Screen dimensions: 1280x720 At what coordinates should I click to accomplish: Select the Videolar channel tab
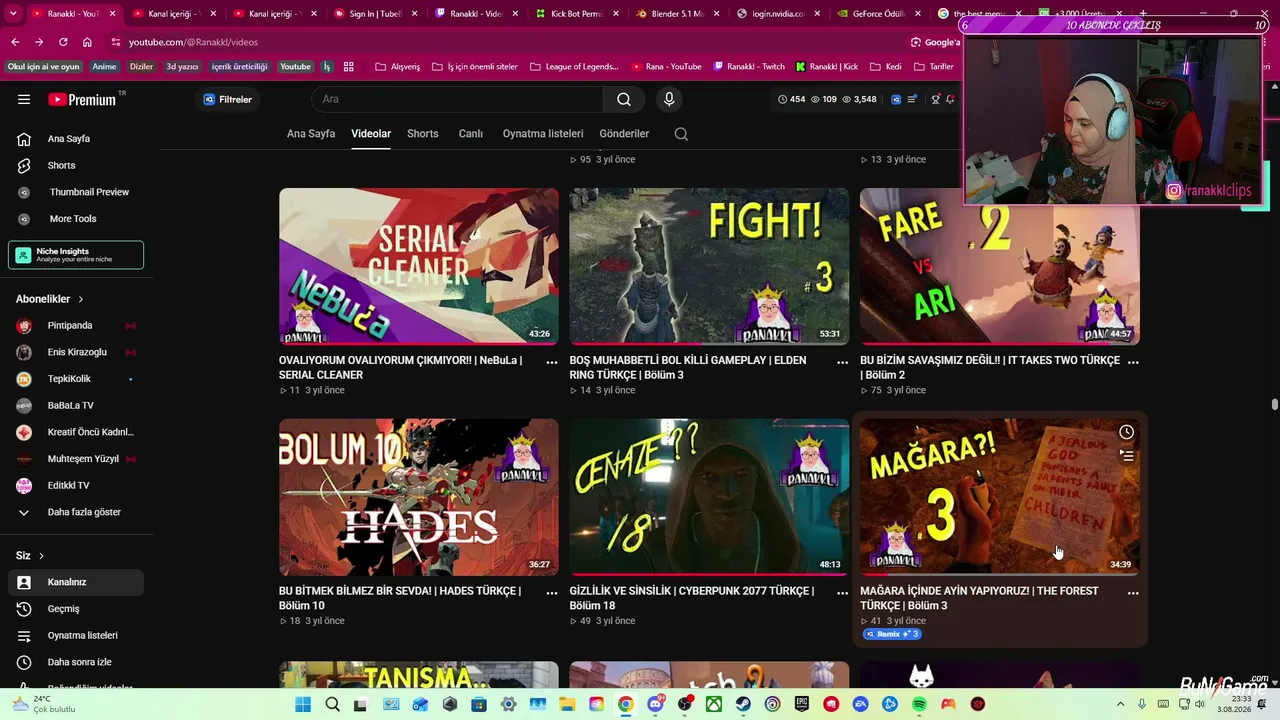pos(371,134)
